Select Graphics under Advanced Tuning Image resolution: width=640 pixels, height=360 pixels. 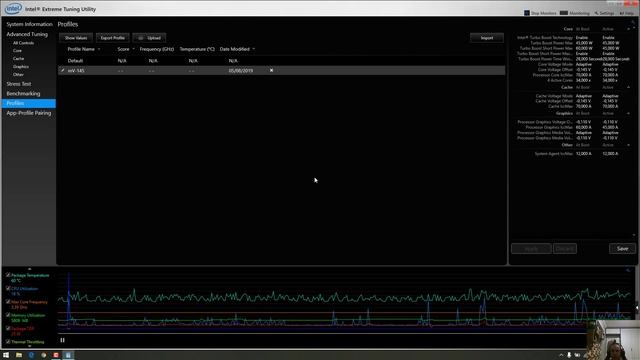[21, 67]
